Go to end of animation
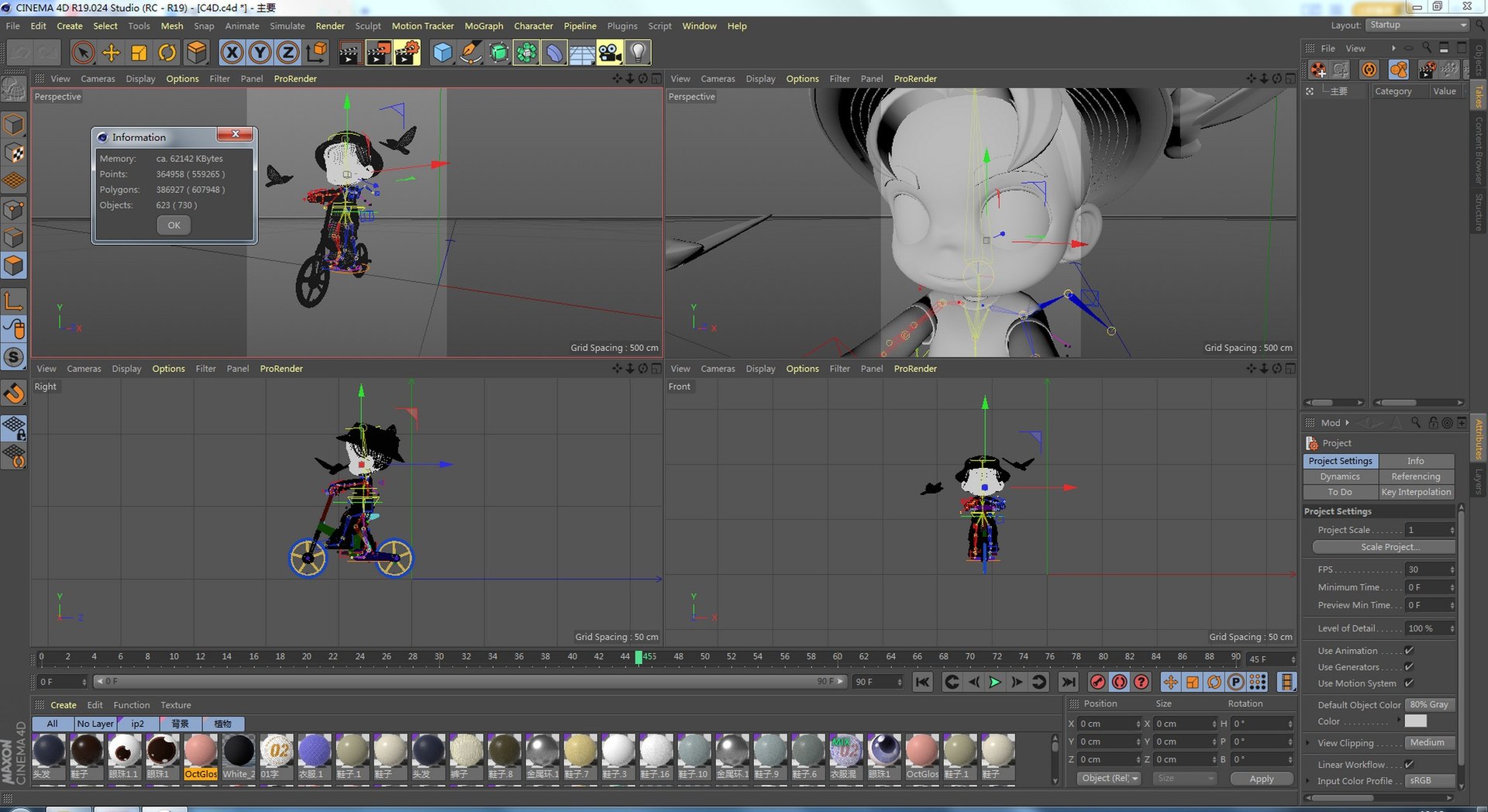Viewport: 1488px width, 812px height. [1068, 682]
